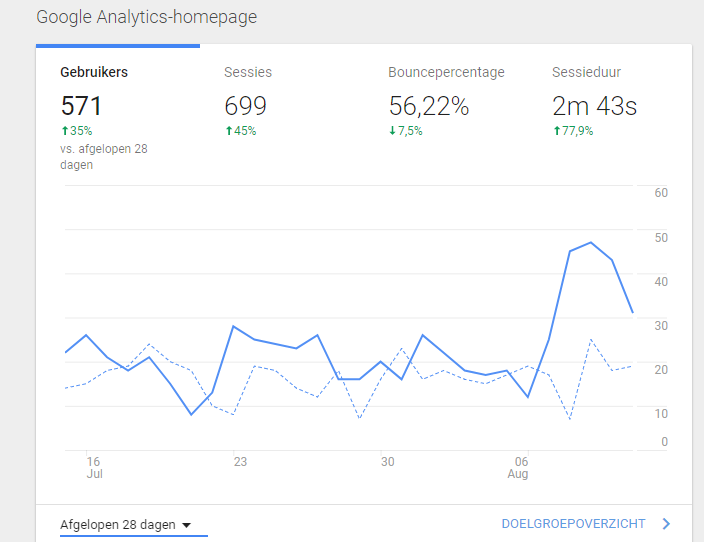Click the 06 Aug axis label
The height and width of the screenshot is (542, 704).
click(518, 467)
